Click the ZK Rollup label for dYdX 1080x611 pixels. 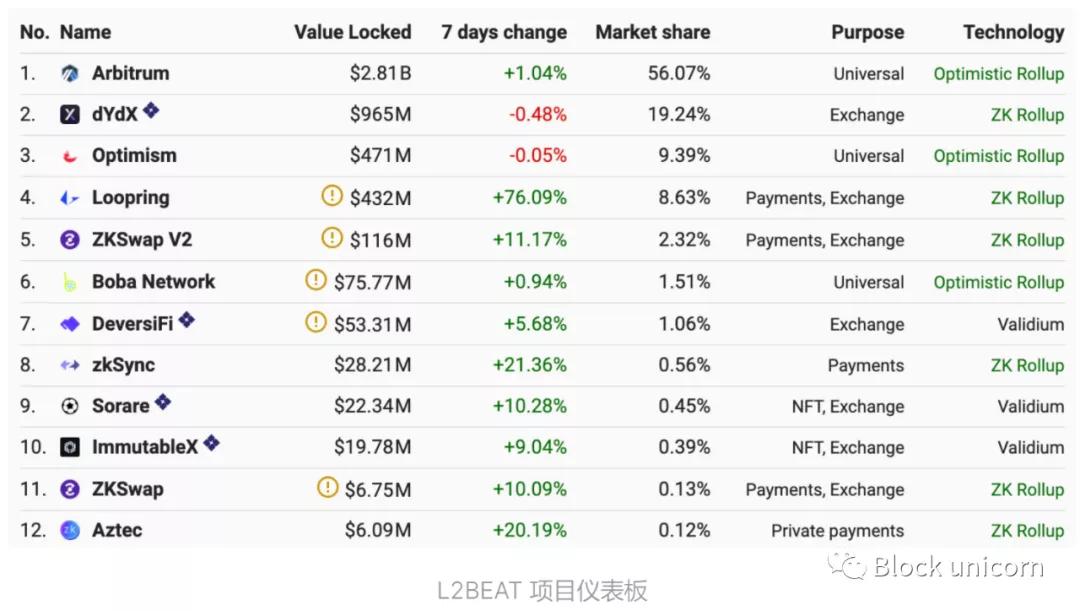pos(1028,114)
